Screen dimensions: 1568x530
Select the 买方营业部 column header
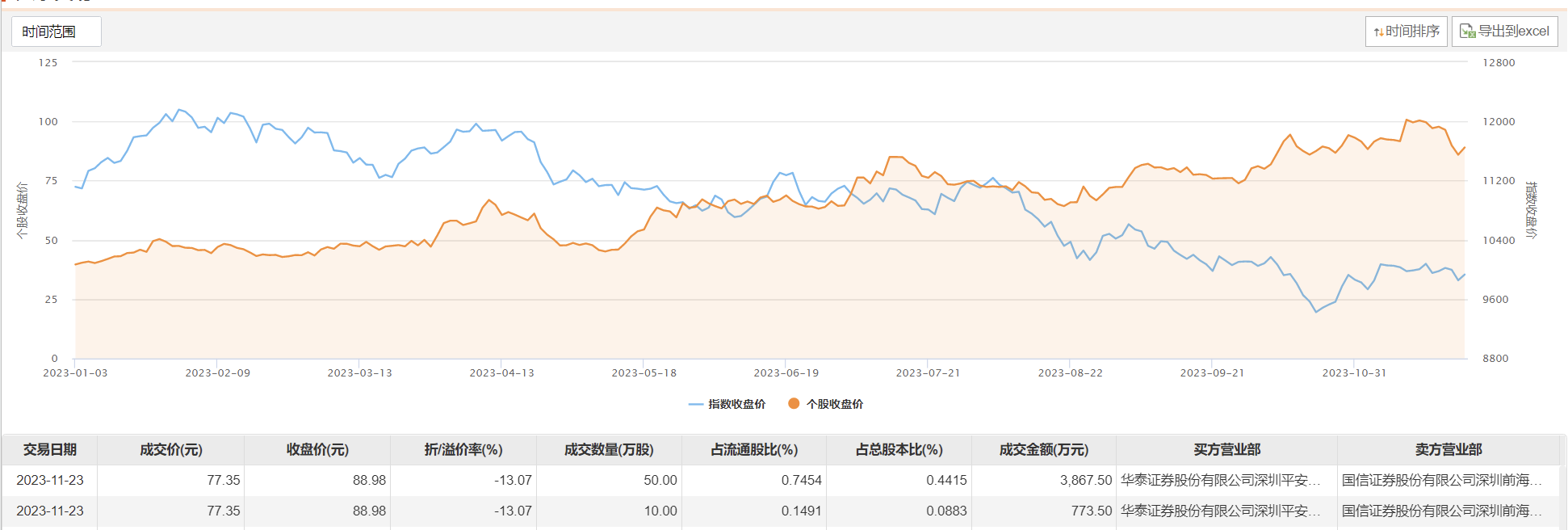click(x=1226, y=450)
